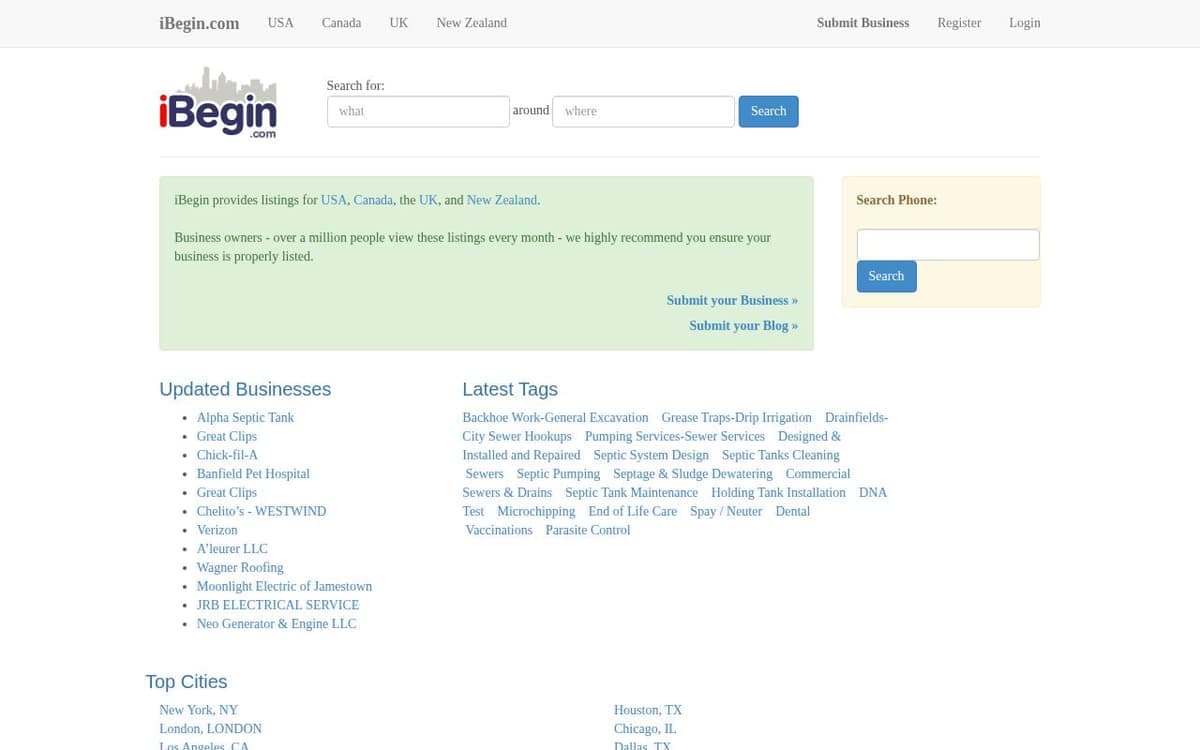
Task: Select the Septage & Sludge Dewatering tag
Action: [x=693, y=474]
